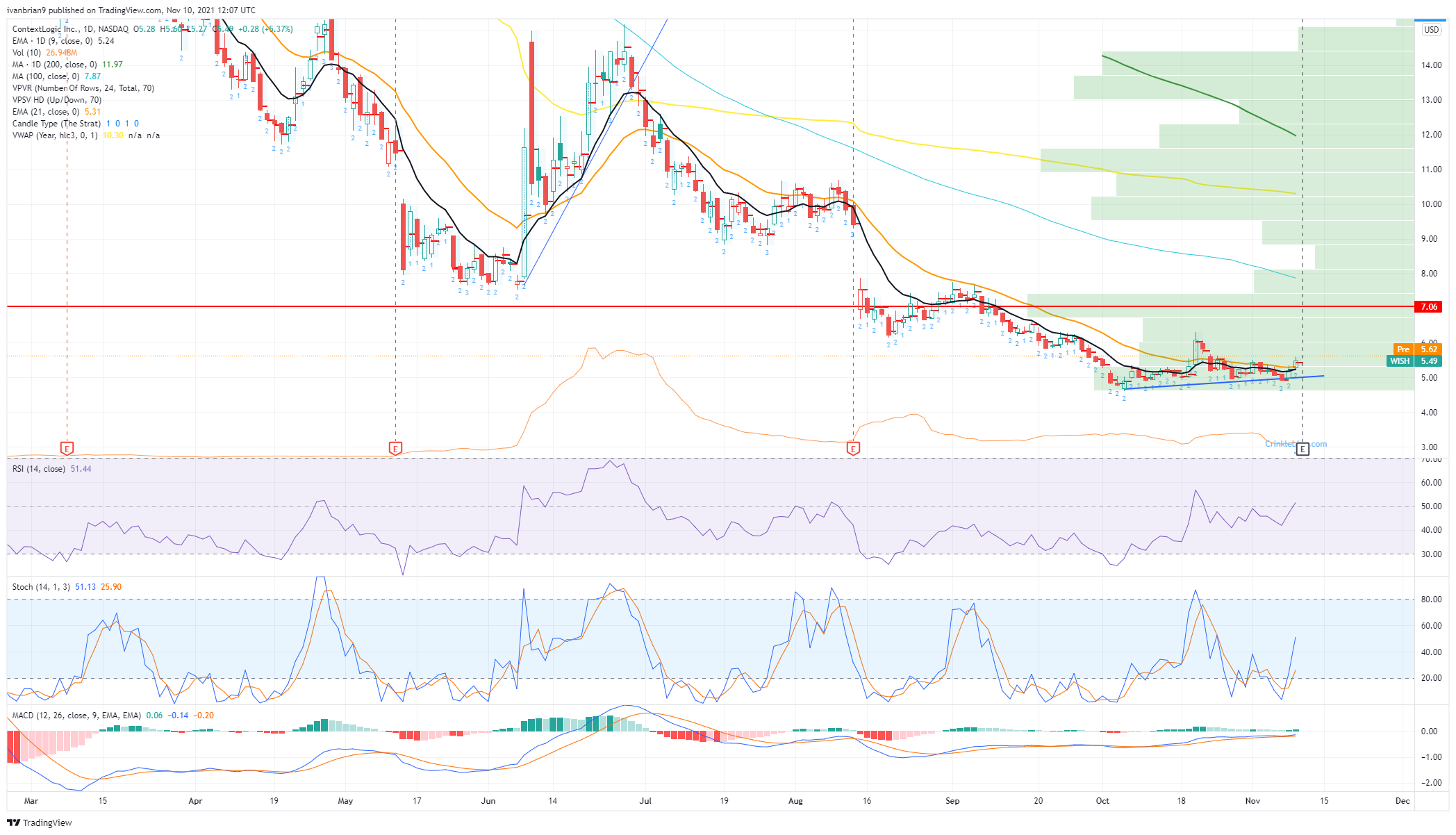Select the VPSV HD (Up/Down, 70) legend
The image size is (1456, 835).
[57, 100]
